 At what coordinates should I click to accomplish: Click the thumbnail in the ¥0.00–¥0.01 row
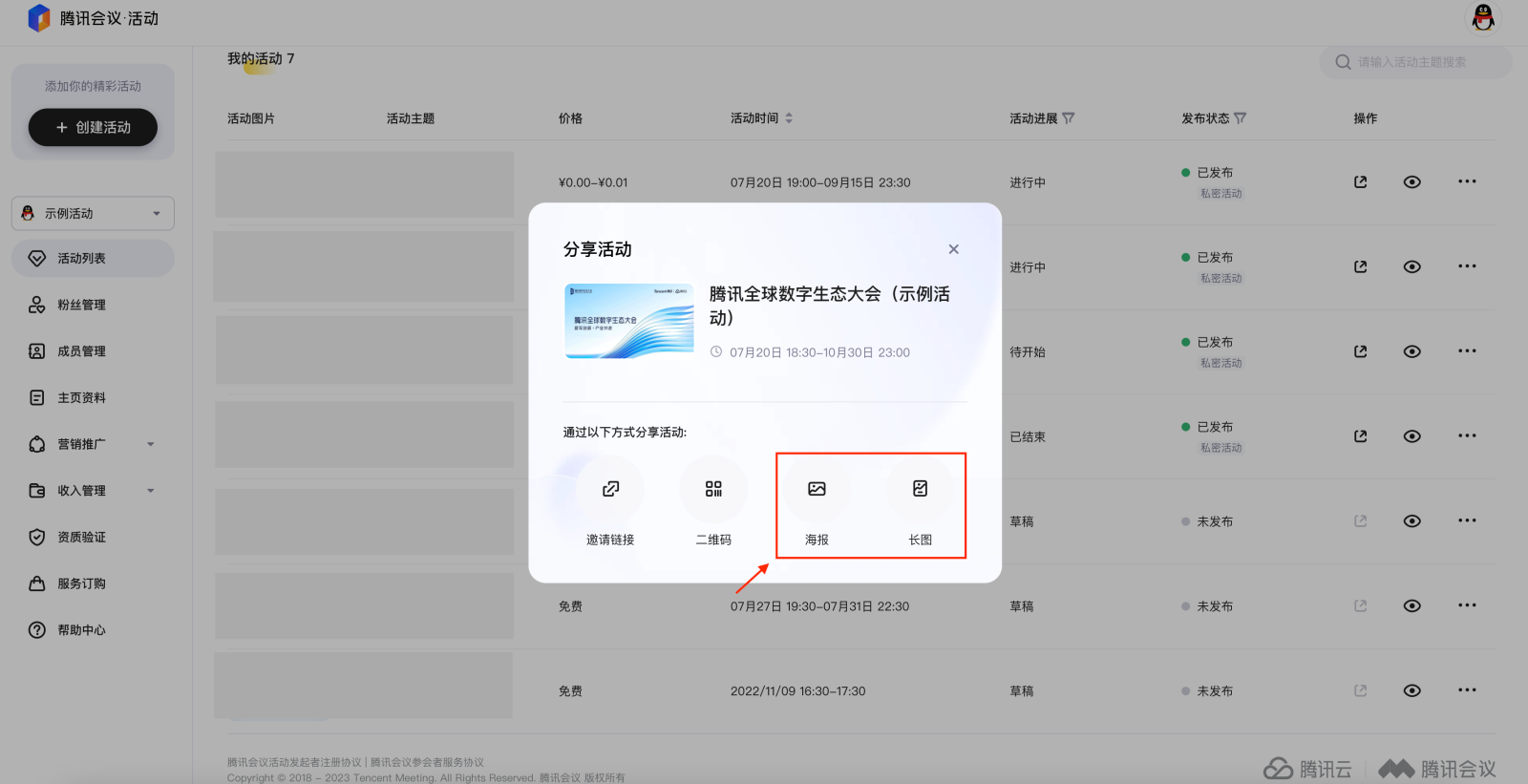point(364,184)
